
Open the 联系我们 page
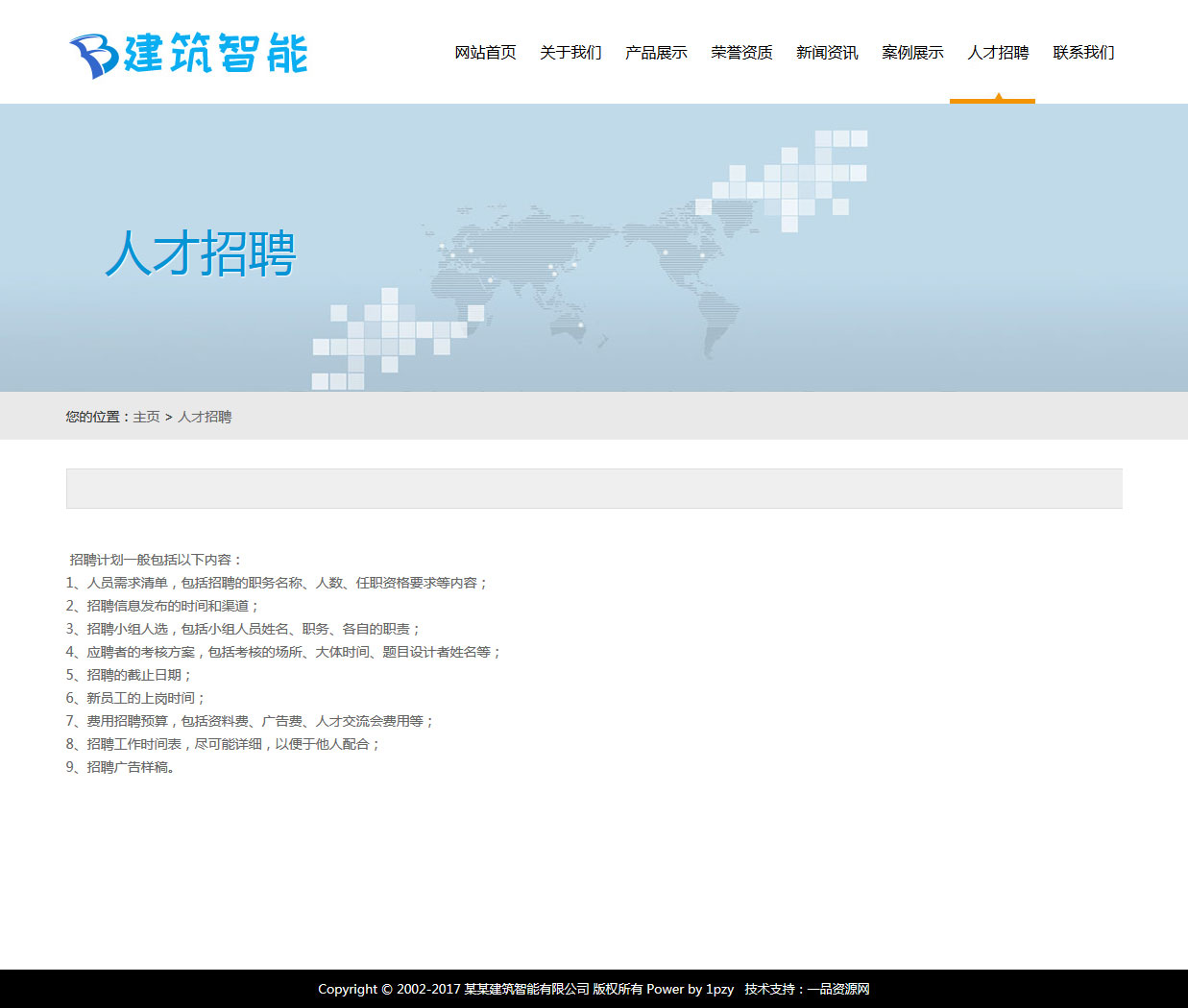[x=1083, y=53]
